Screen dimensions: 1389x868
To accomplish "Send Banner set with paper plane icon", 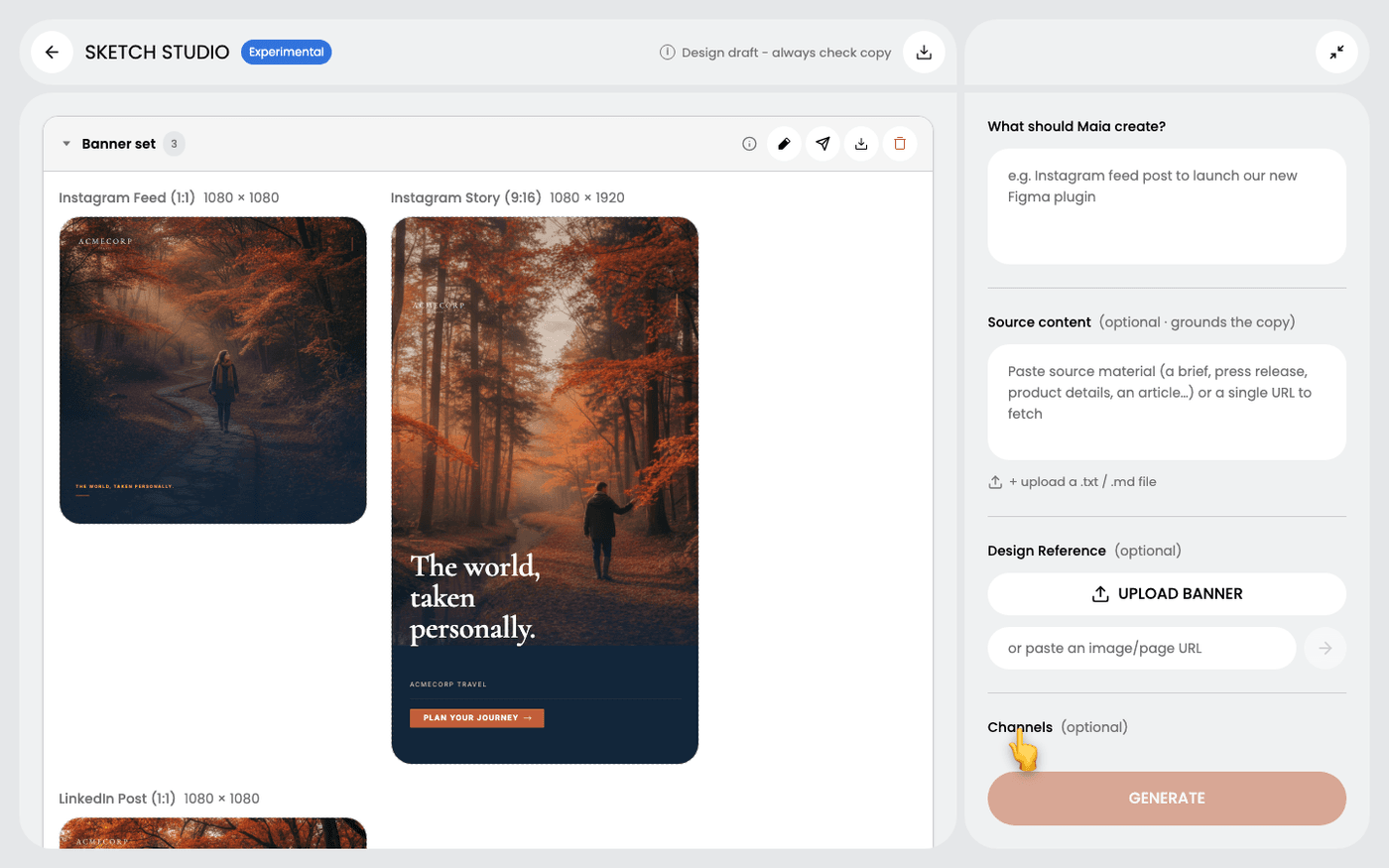I will [822, 144].
